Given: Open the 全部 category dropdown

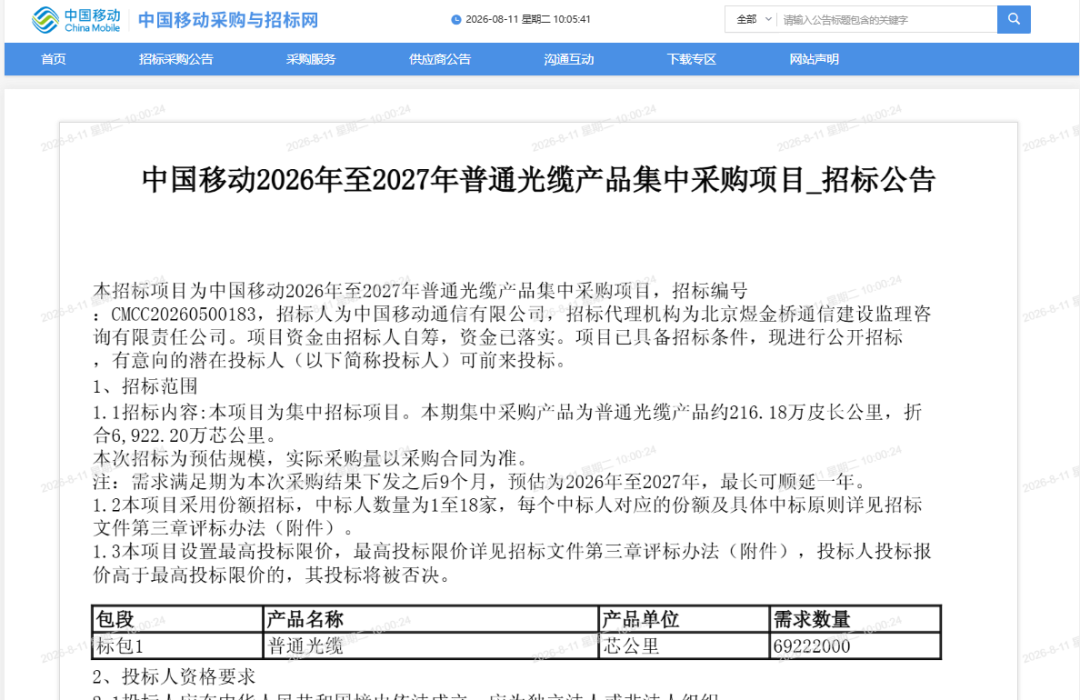Looking at the screenshot, I should point(753,19).
